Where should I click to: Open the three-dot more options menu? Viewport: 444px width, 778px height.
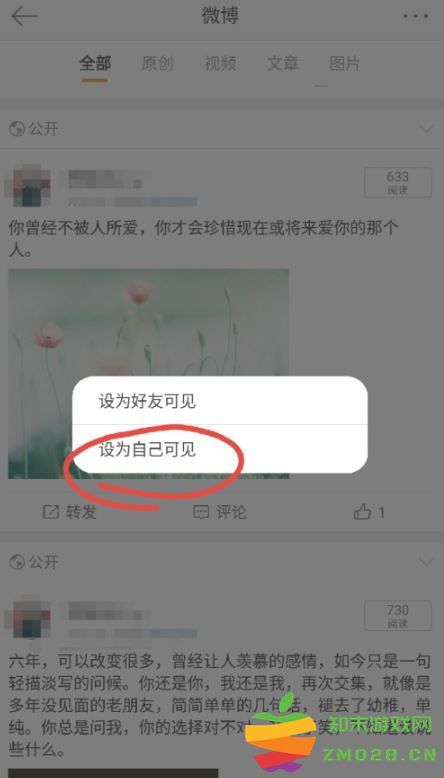click(x=416, y=16)
